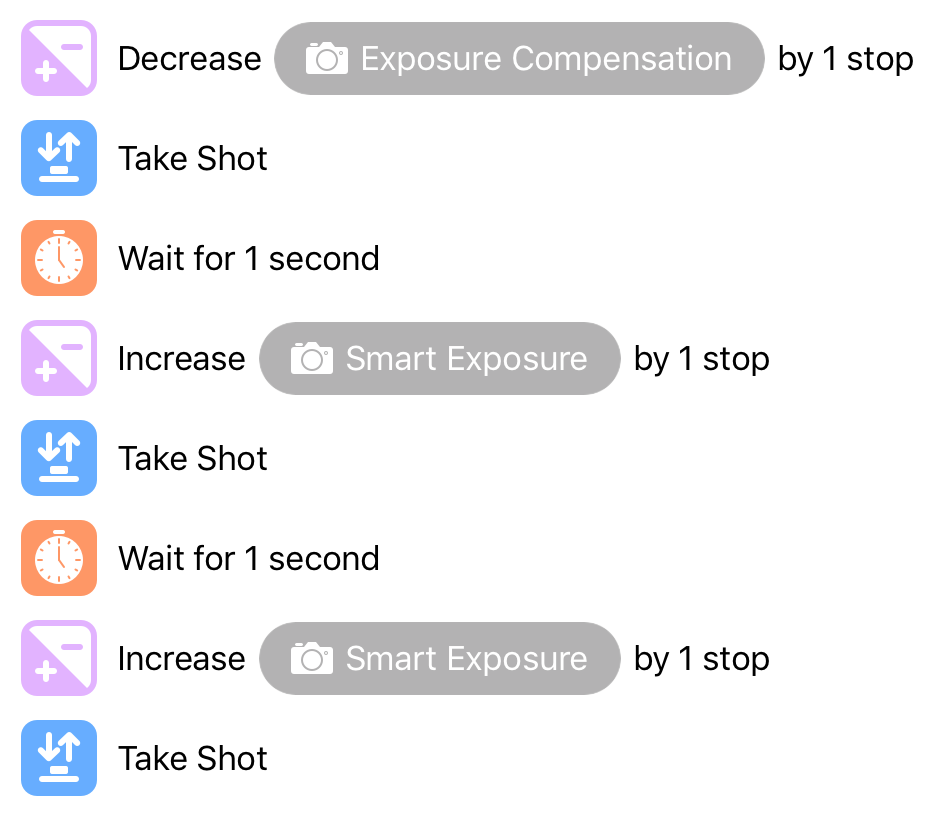
Task: Click 'by 1 stop' after Exposure Compensation
Action: [846, 60]
